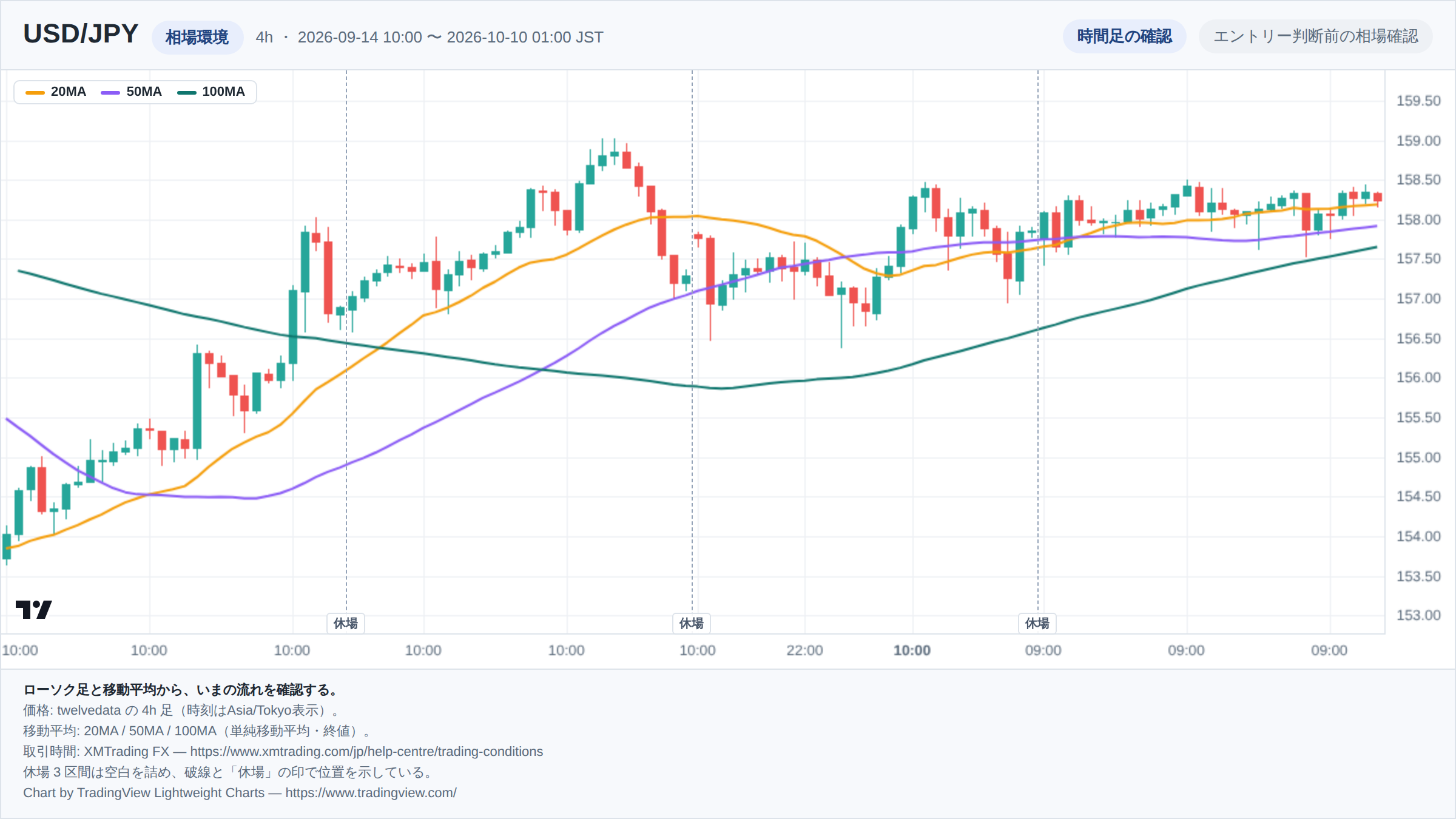Click the 50MA purple legend swatch
Screen dimensions: 1456x819
pos(110,92)
